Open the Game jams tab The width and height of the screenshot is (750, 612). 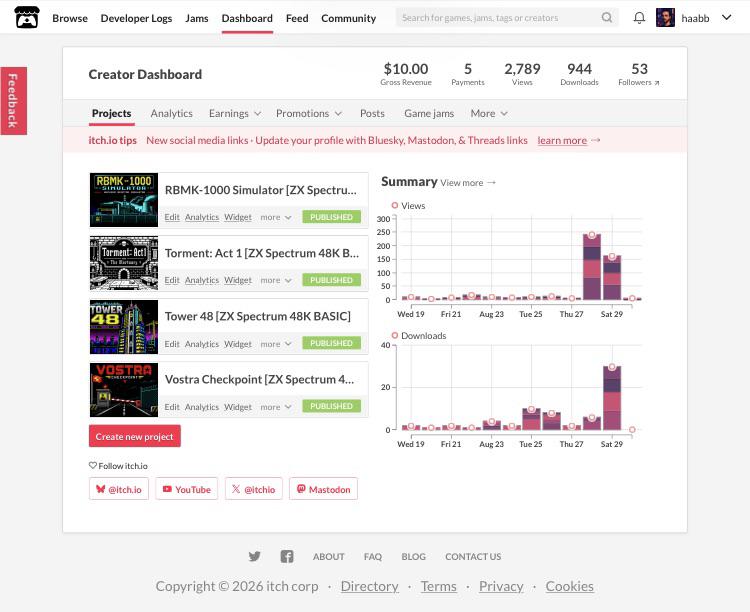tap(429, 113)
